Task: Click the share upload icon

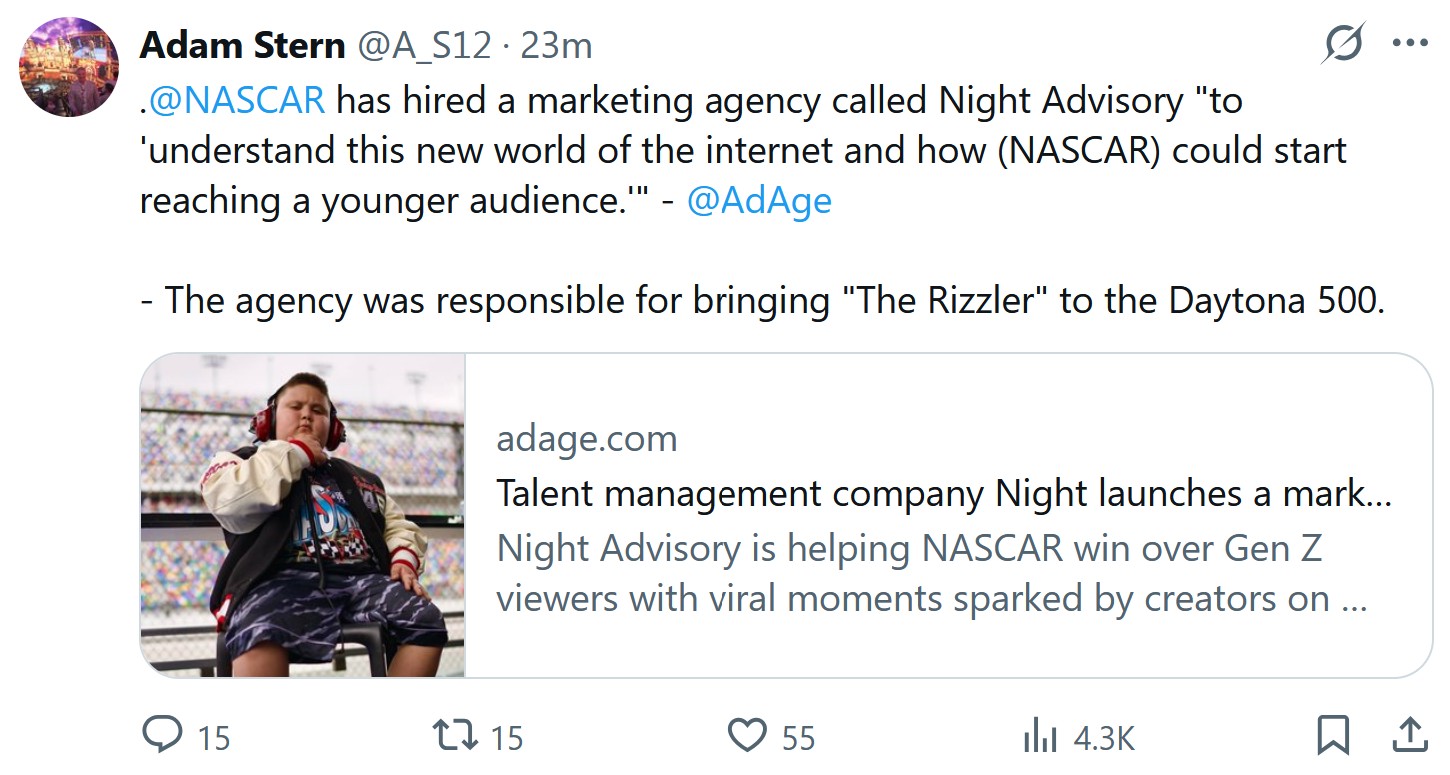Action: [x=1409, y=735]
